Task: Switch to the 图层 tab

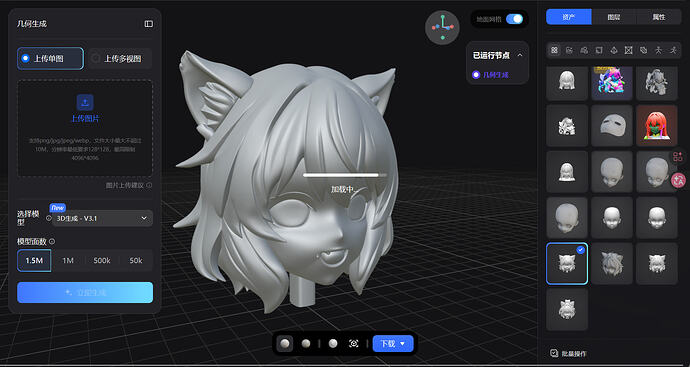Action: click(614, 17)
